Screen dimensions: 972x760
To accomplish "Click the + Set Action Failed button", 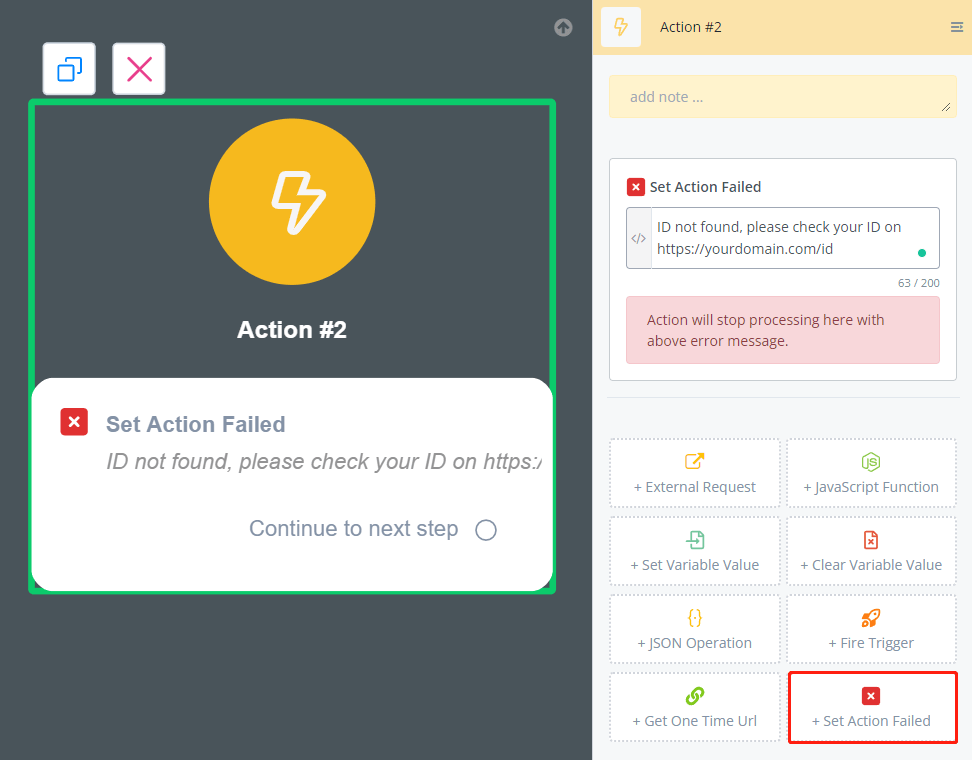I will pos(871,707).
